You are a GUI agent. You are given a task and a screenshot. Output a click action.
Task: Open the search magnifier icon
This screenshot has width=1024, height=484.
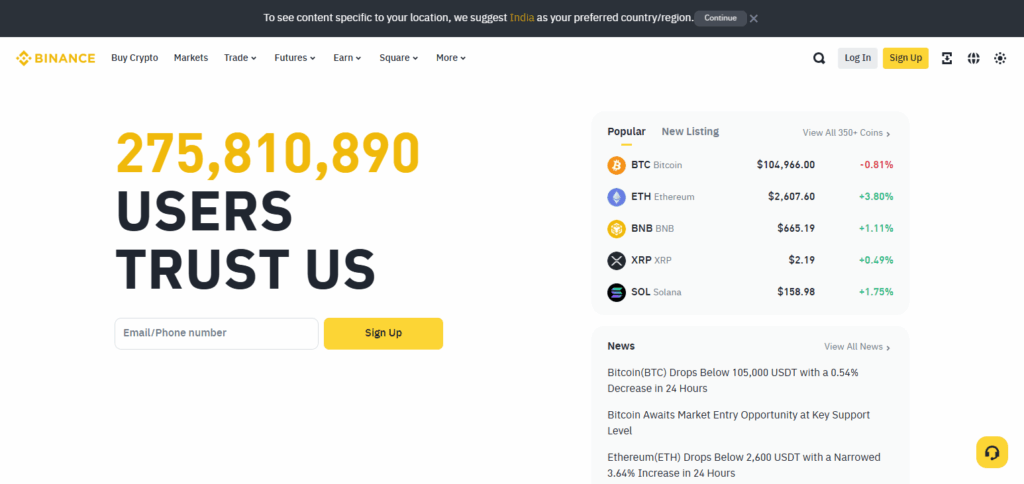819,58
